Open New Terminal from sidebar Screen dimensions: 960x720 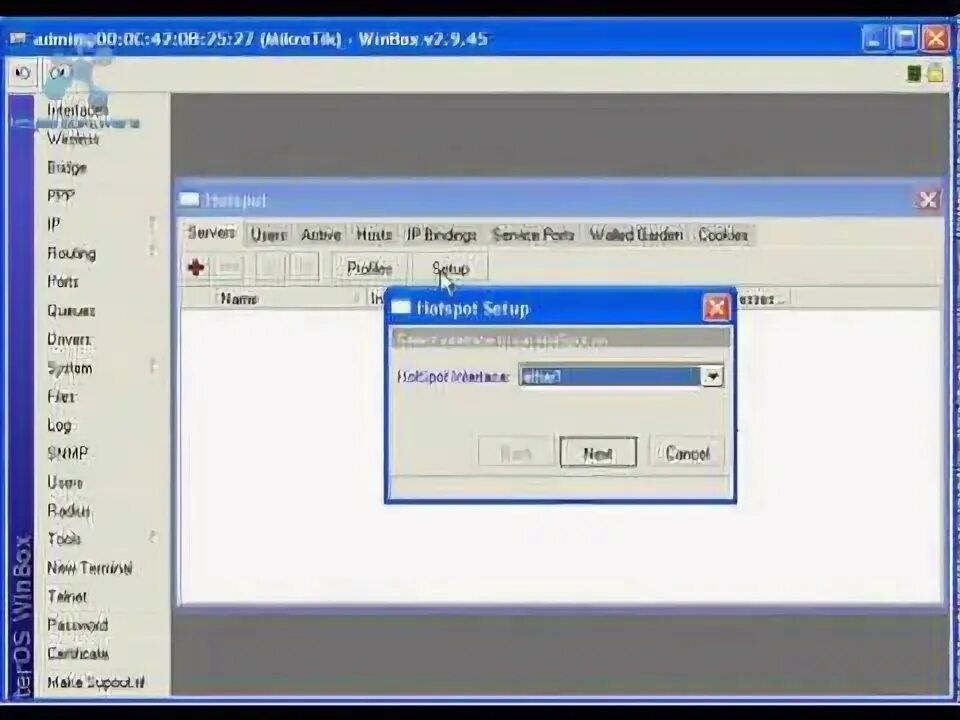point(89,568)
